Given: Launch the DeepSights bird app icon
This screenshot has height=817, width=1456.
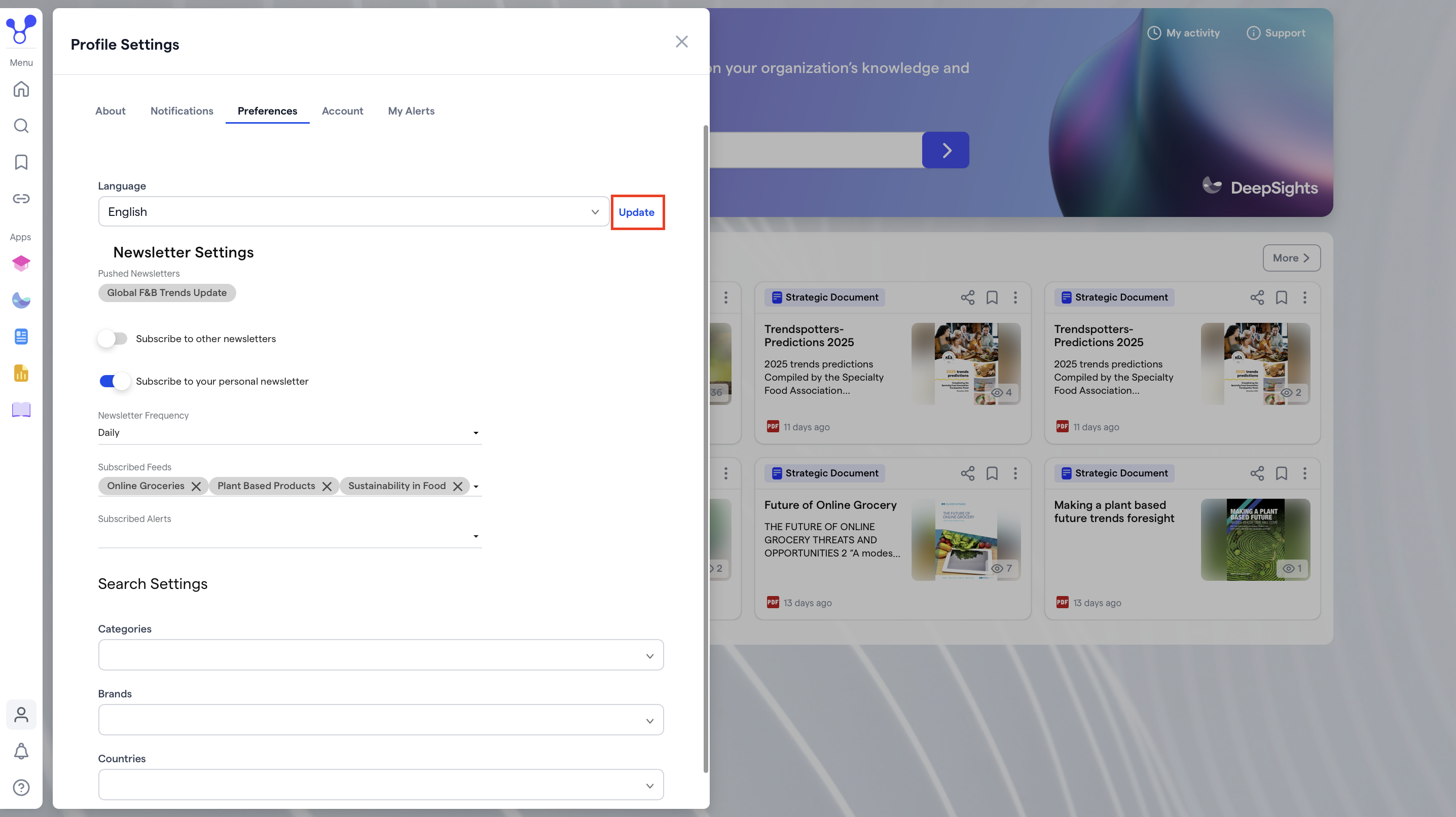Looking at the screenshot, I should click(x=21, y=300).
